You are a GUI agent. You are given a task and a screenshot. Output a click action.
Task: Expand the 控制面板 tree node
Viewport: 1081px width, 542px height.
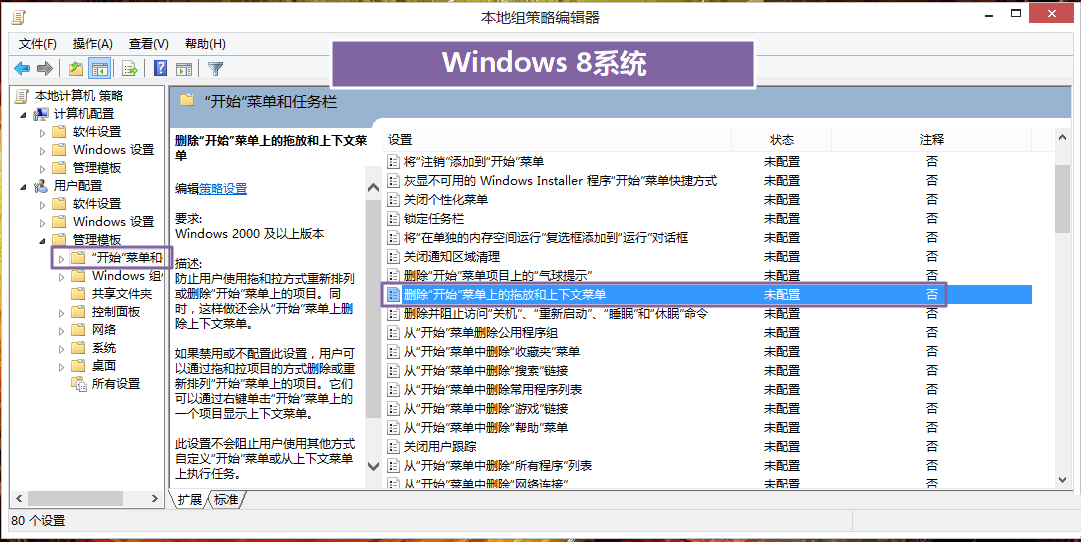point(61,312)
